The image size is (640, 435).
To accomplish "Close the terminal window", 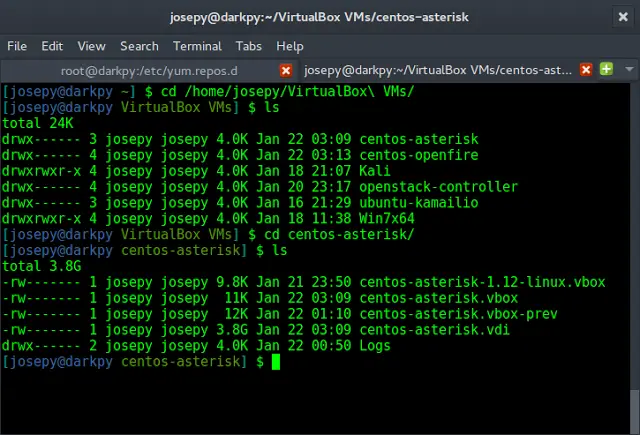I will point(623,17).
